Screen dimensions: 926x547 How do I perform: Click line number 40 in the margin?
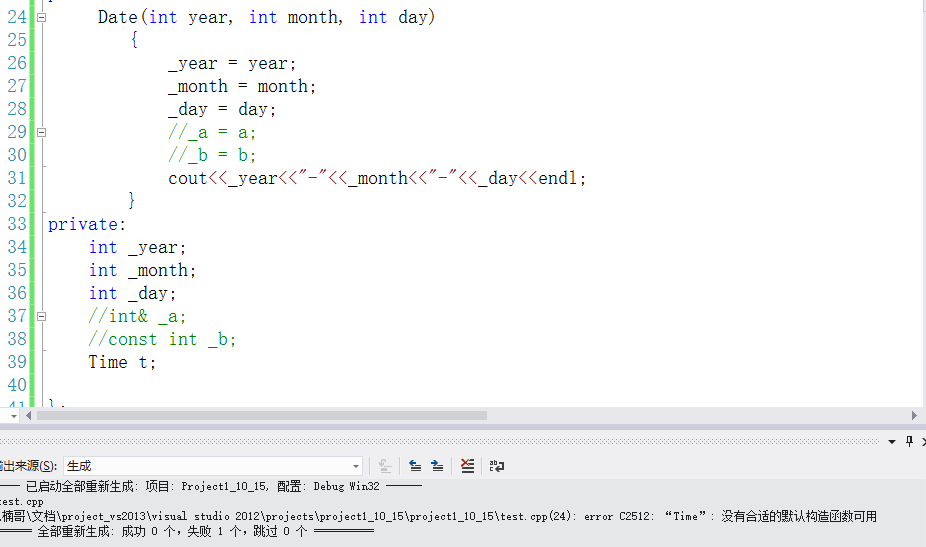click(17, 385)
